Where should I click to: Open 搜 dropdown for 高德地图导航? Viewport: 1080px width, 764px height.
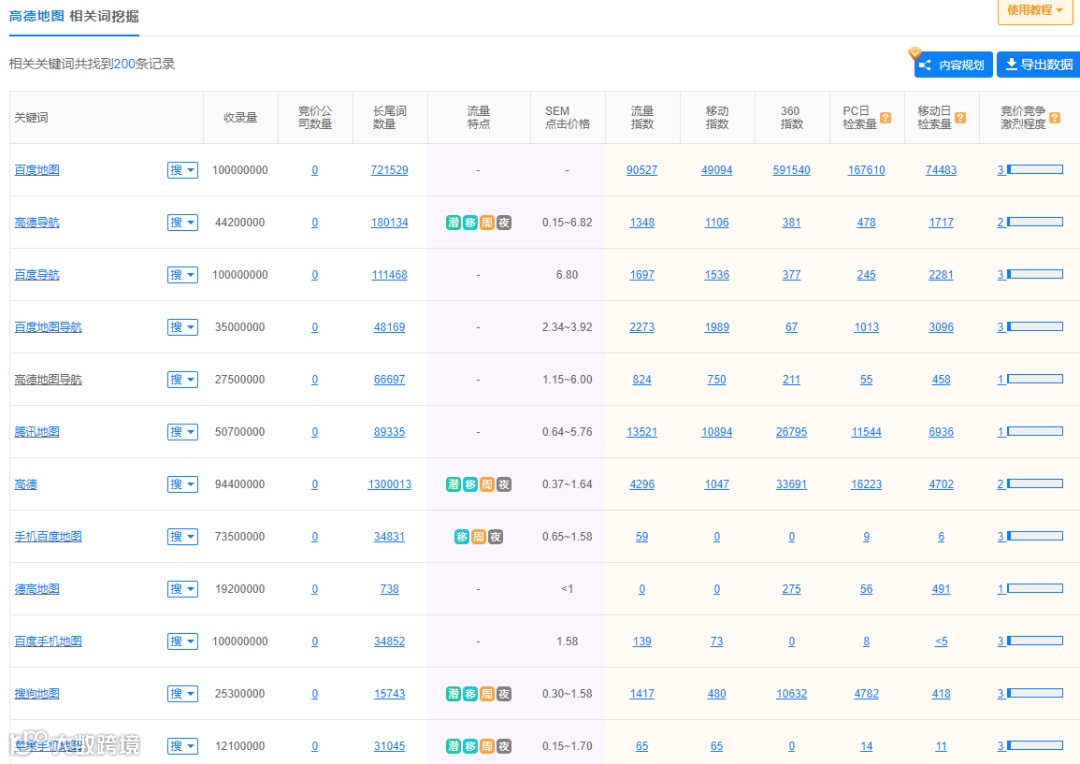(183, 380)
